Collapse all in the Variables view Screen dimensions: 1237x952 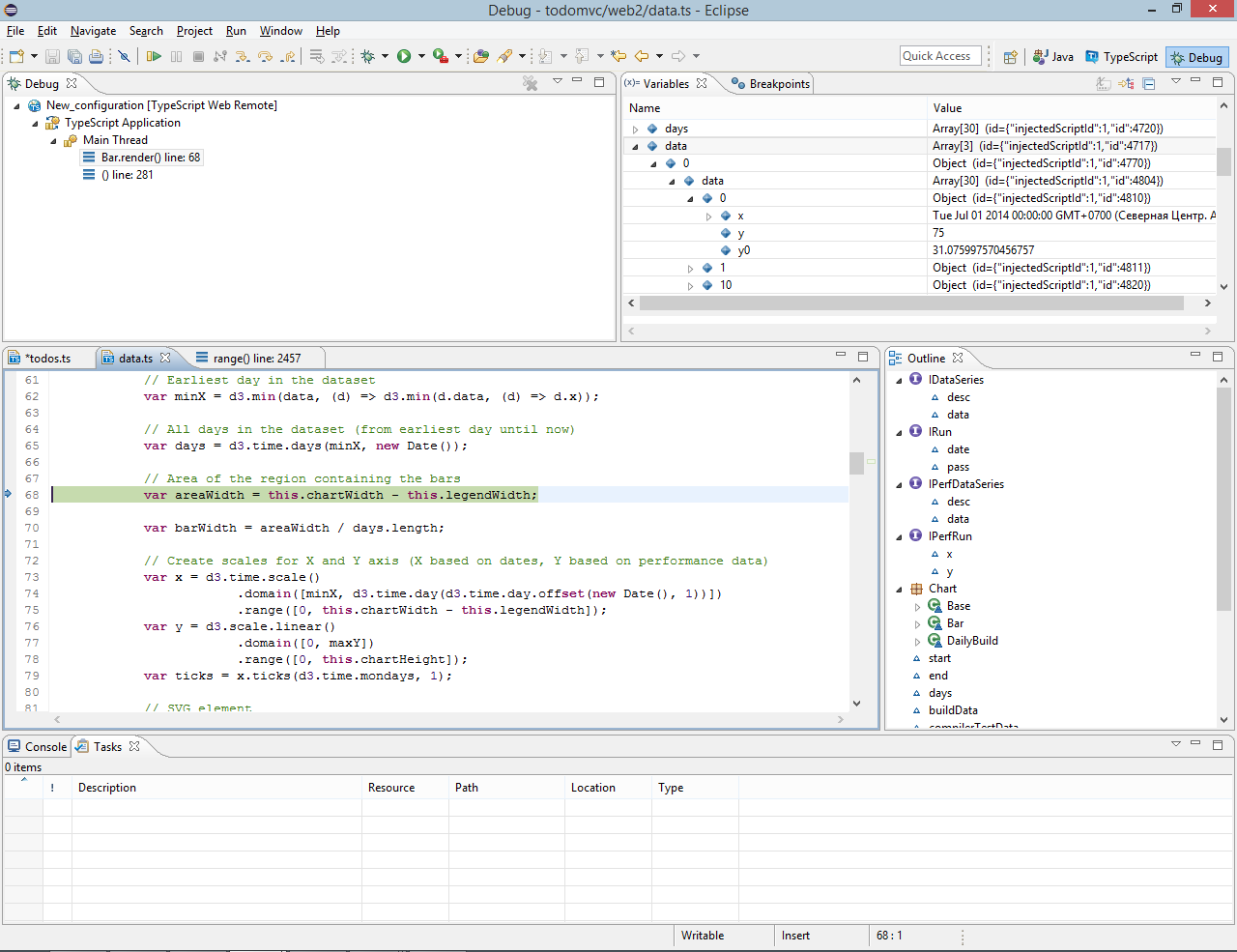1149,83
